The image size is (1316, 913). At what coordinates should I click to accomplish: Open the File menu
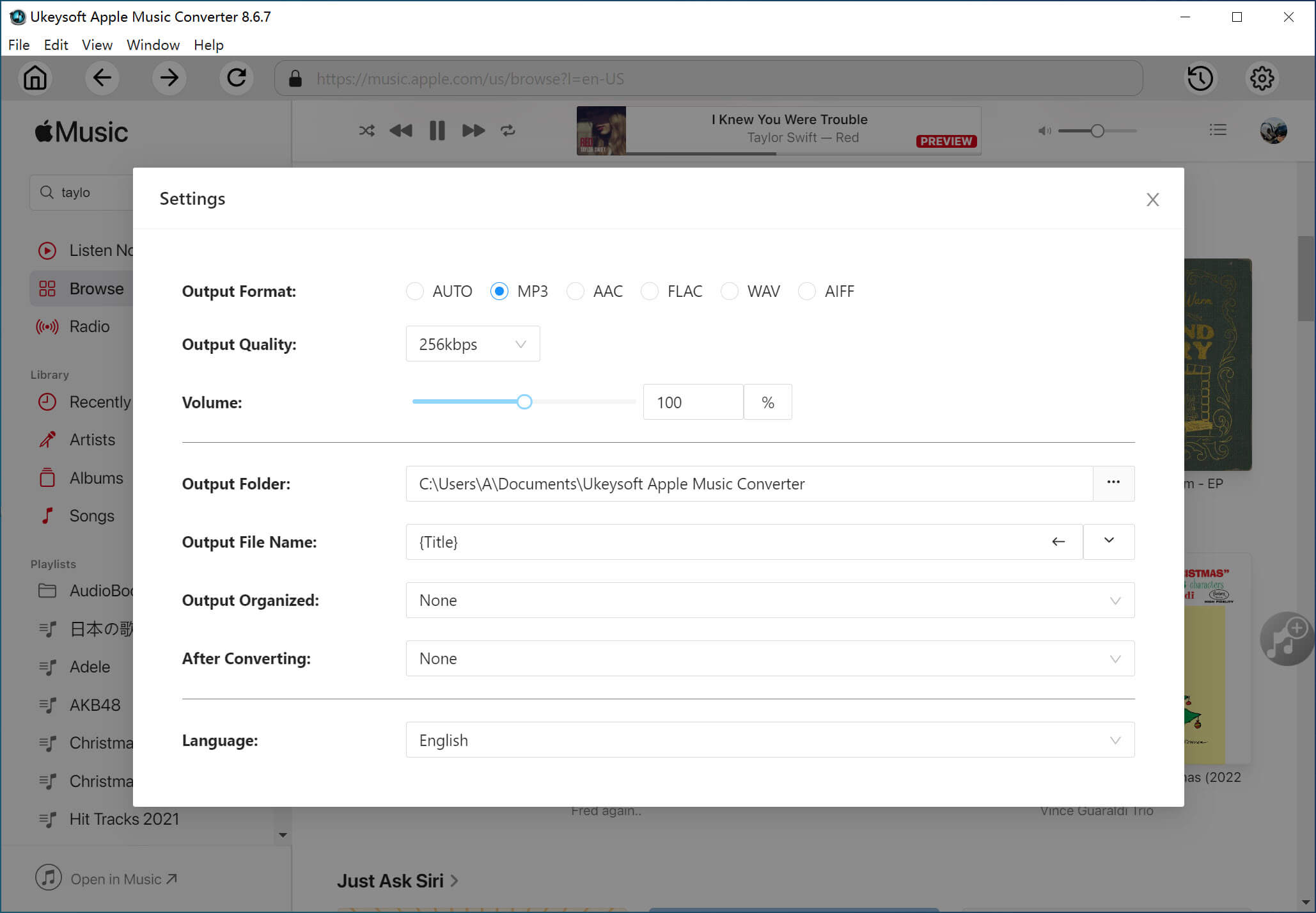click(x=19, y=45)
